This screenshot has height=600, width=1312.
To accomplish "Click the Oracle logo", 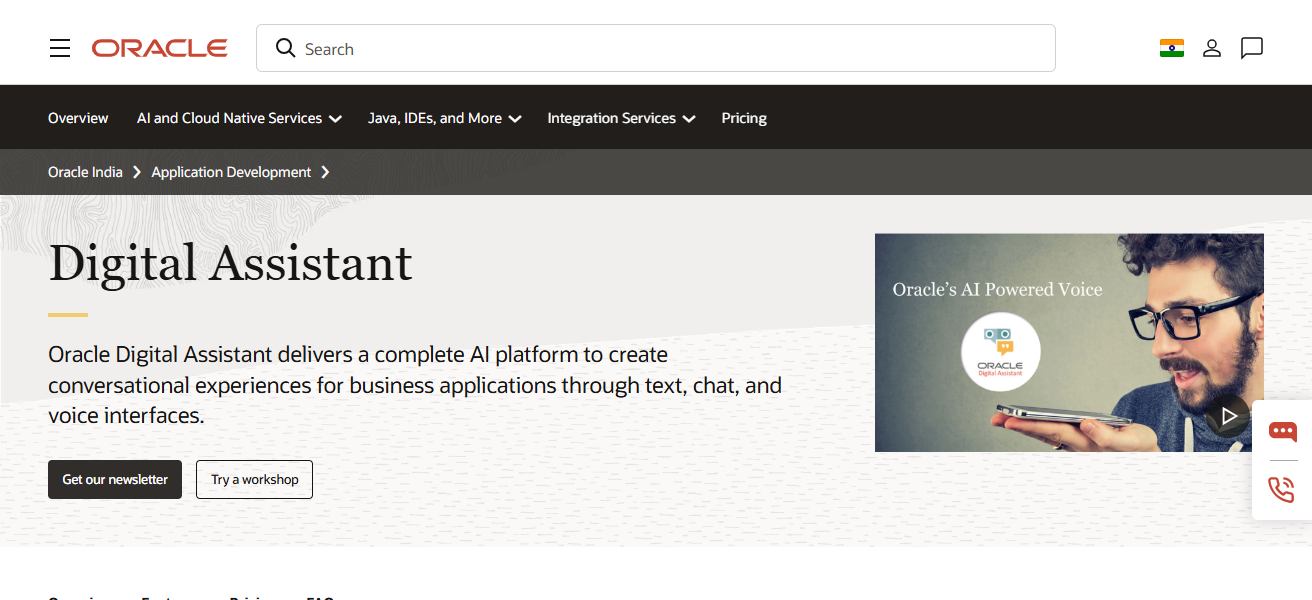I will (160, 48).
